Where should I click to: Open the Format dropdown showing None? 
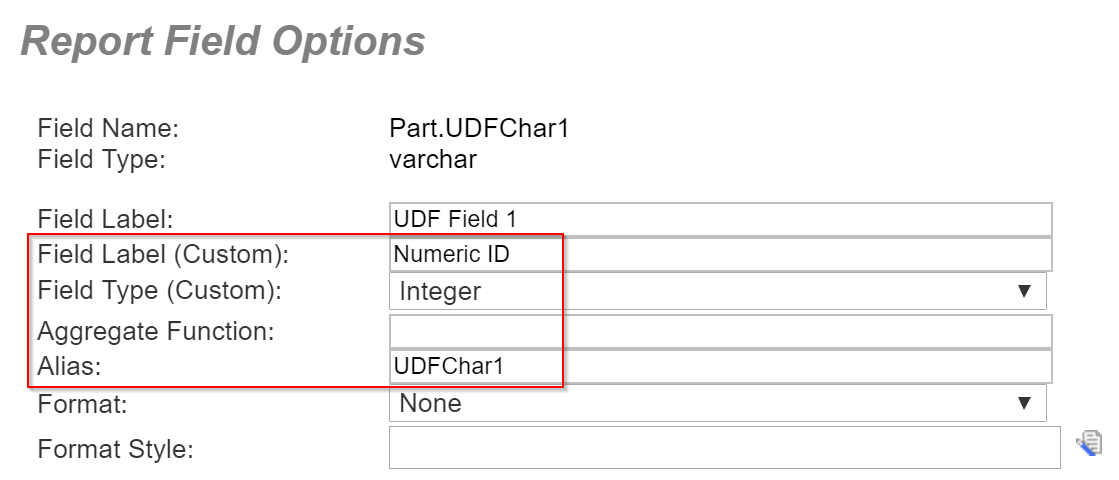[718, 403]
